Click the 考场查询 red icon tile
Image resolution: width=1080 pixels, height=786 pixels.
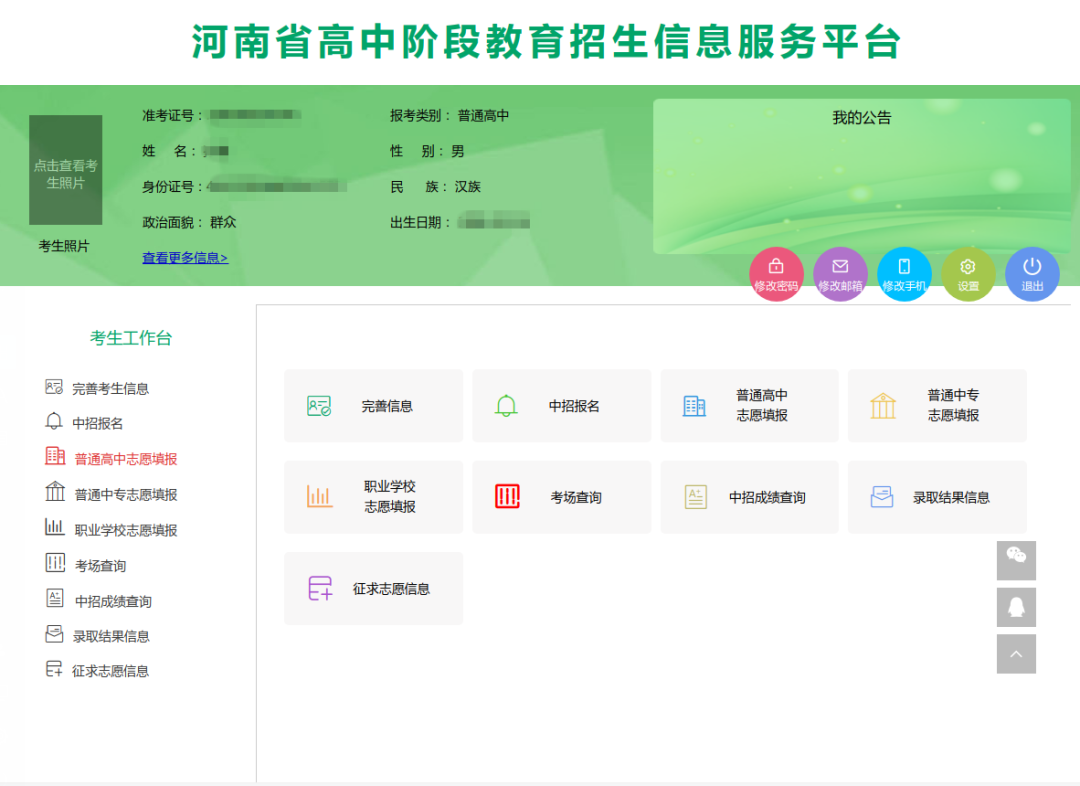click(561, 497)
